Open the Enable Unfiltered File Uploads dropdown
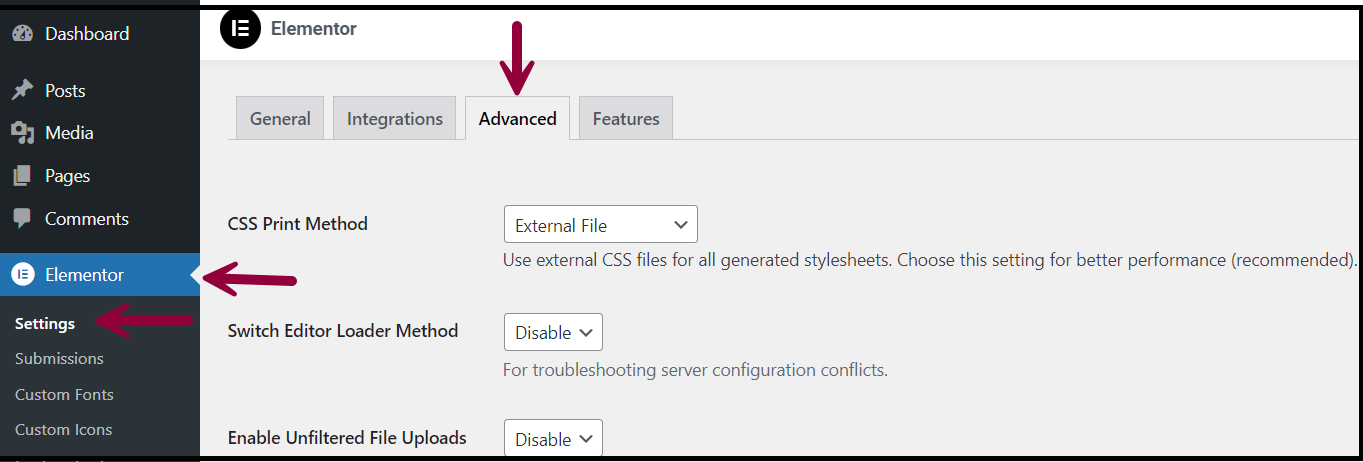Screen dimensions: 1363x462 point(553,439)
